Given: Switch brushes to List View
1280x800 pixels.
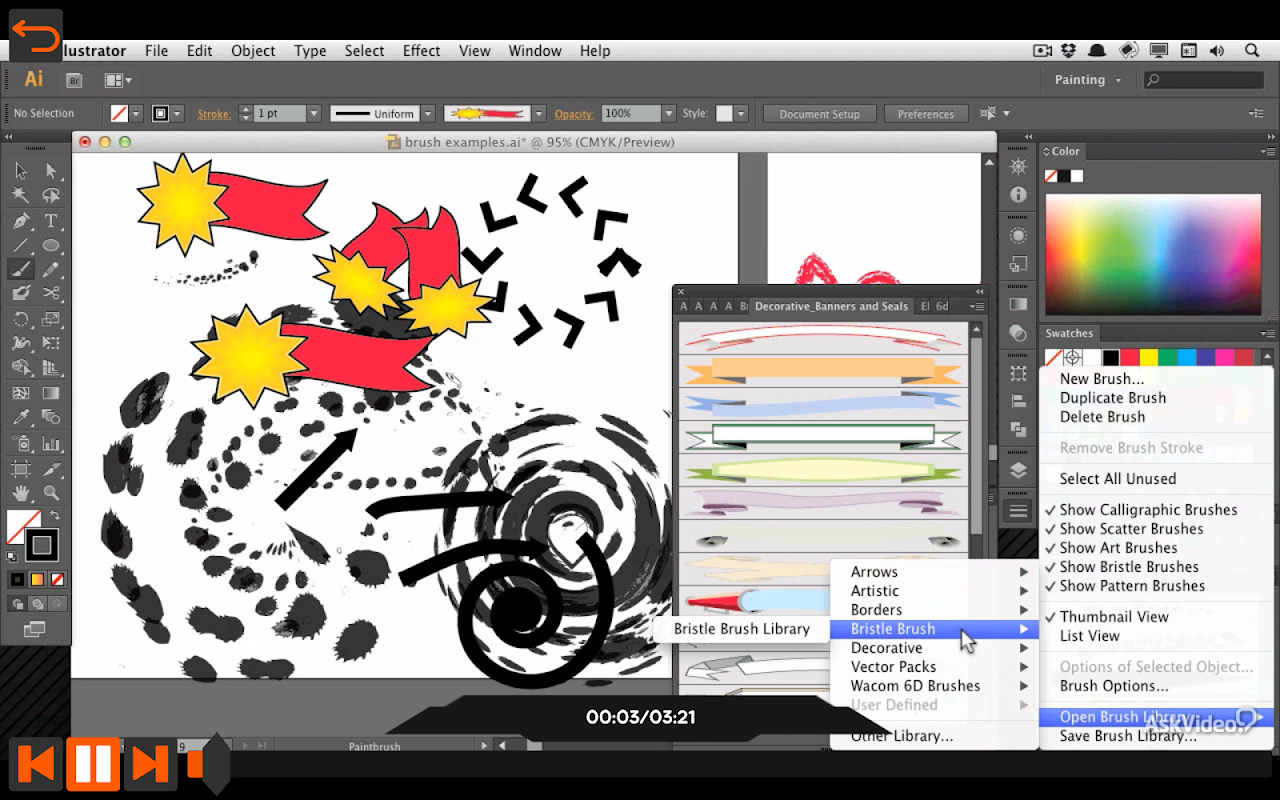Looking at the screenshot, I should (x=1089, y=636).
